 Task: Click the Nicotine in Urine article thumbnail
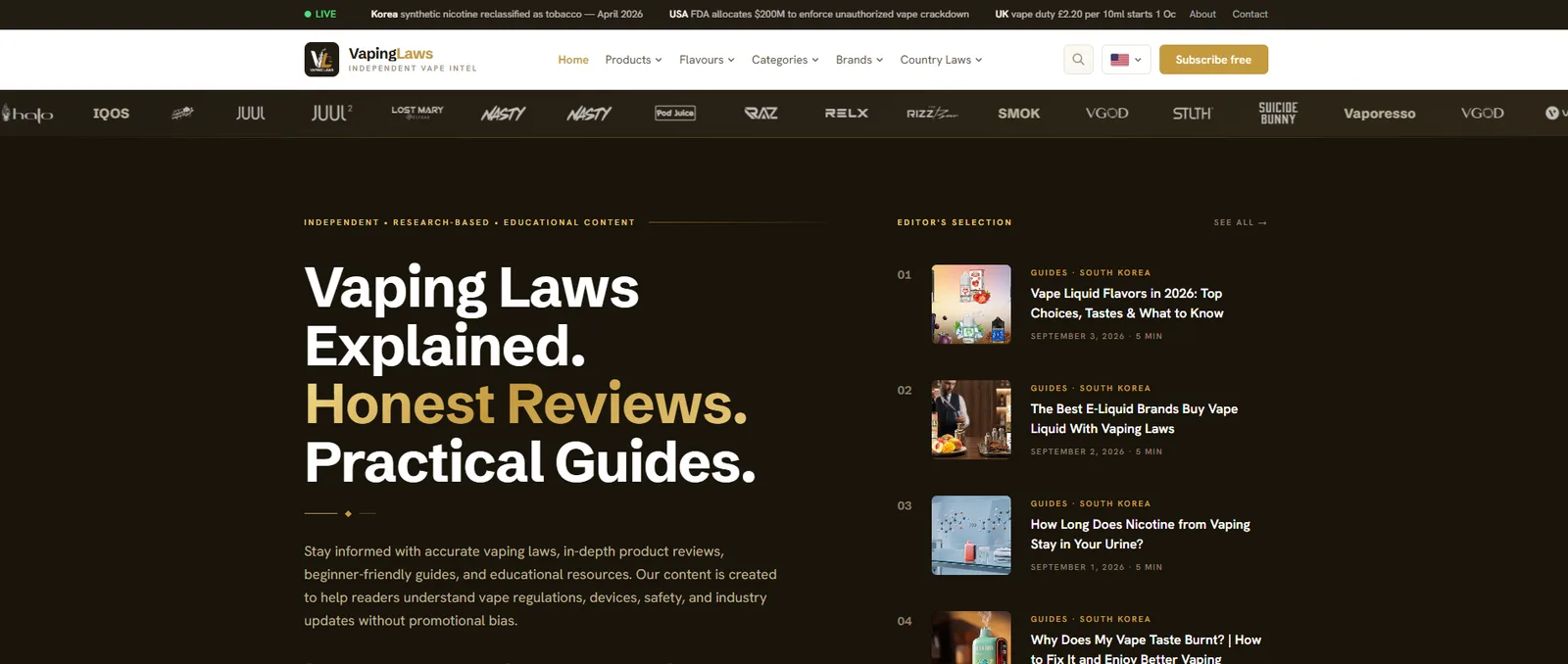click(971, 535)
